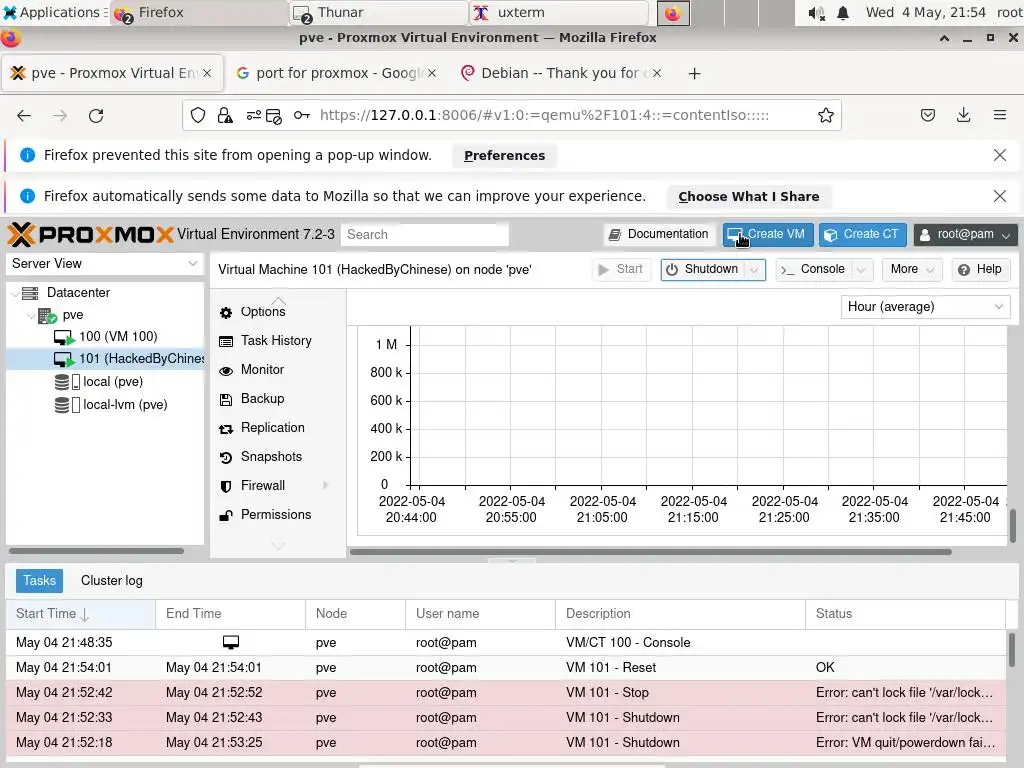Dismiss the pop-up blocked notification bar
The image size is (1024, 768).
tap(999, 155)
